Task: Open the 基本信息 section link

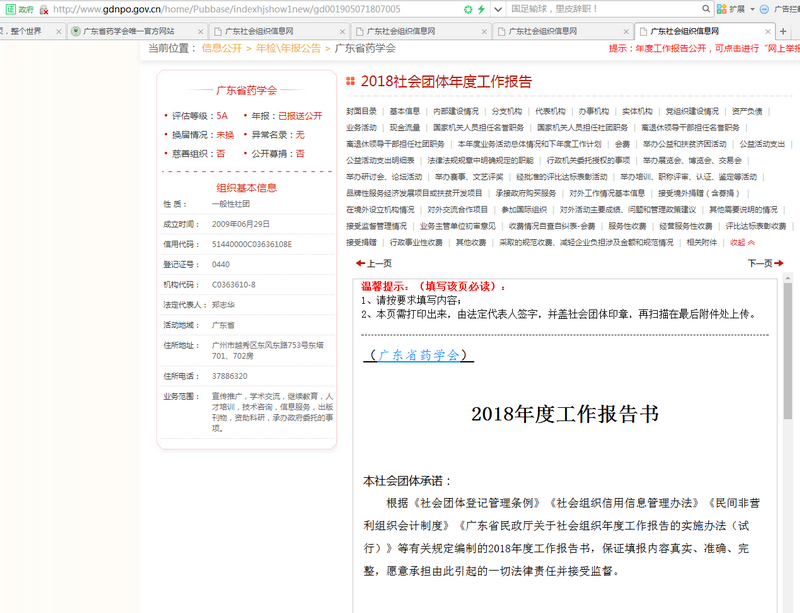Action: pyautogui.click(x=405, y=111)
